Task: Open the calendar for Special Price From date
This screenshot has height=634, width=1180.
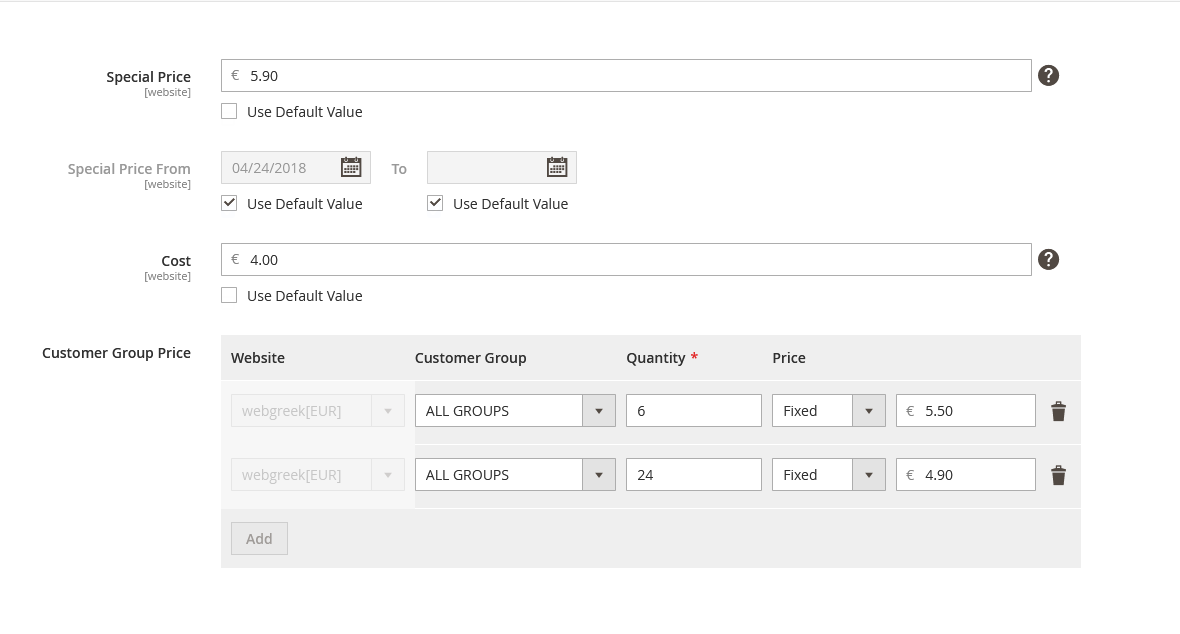Action: click(351, 167)
